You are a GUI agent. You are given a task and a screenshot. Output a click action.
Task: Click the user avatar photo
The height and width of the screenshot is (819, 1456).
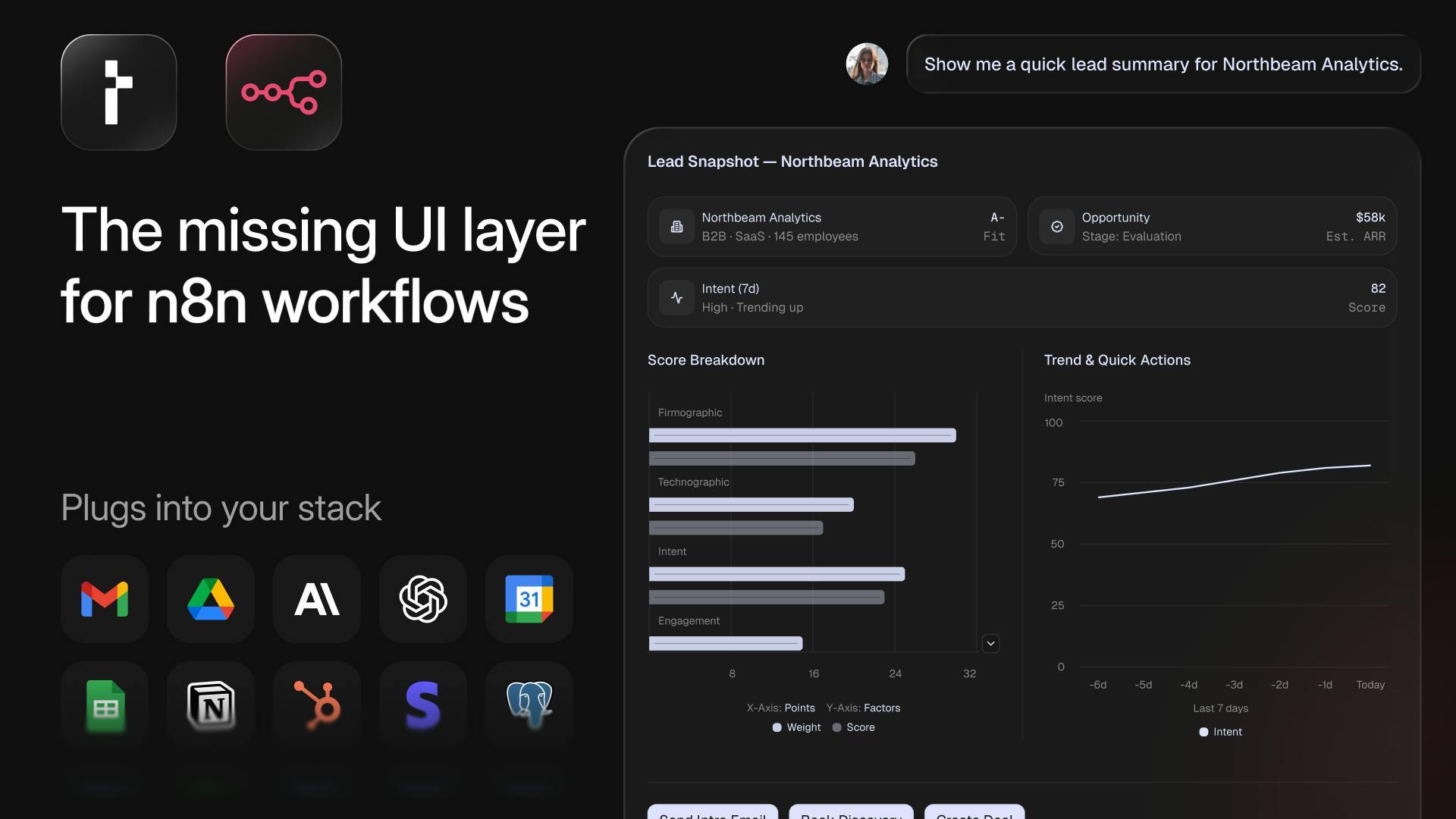[x=867, y=64]
